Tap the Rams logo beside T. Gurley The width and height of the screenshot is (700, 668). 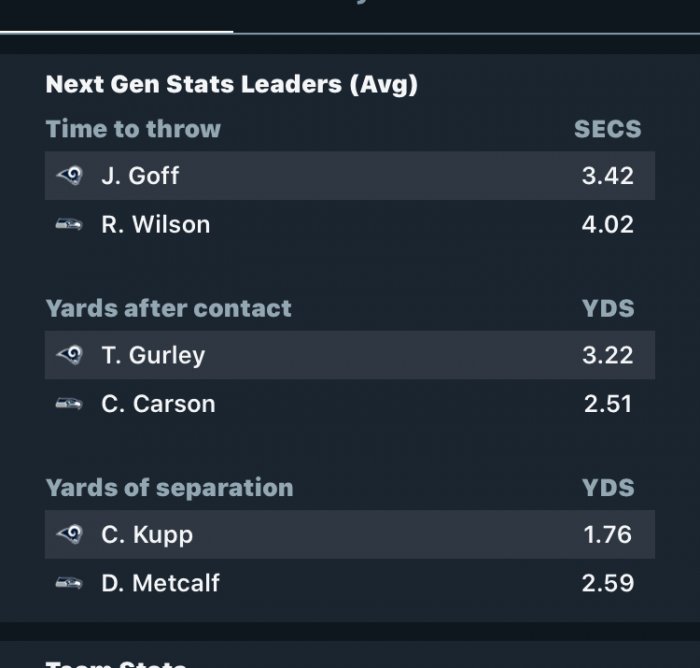(69, 355)
